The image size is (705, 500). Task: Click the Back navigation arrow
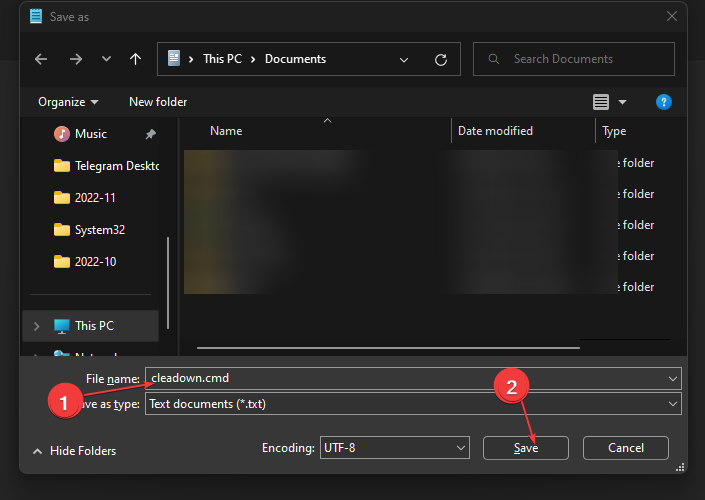tap(41, 59)
